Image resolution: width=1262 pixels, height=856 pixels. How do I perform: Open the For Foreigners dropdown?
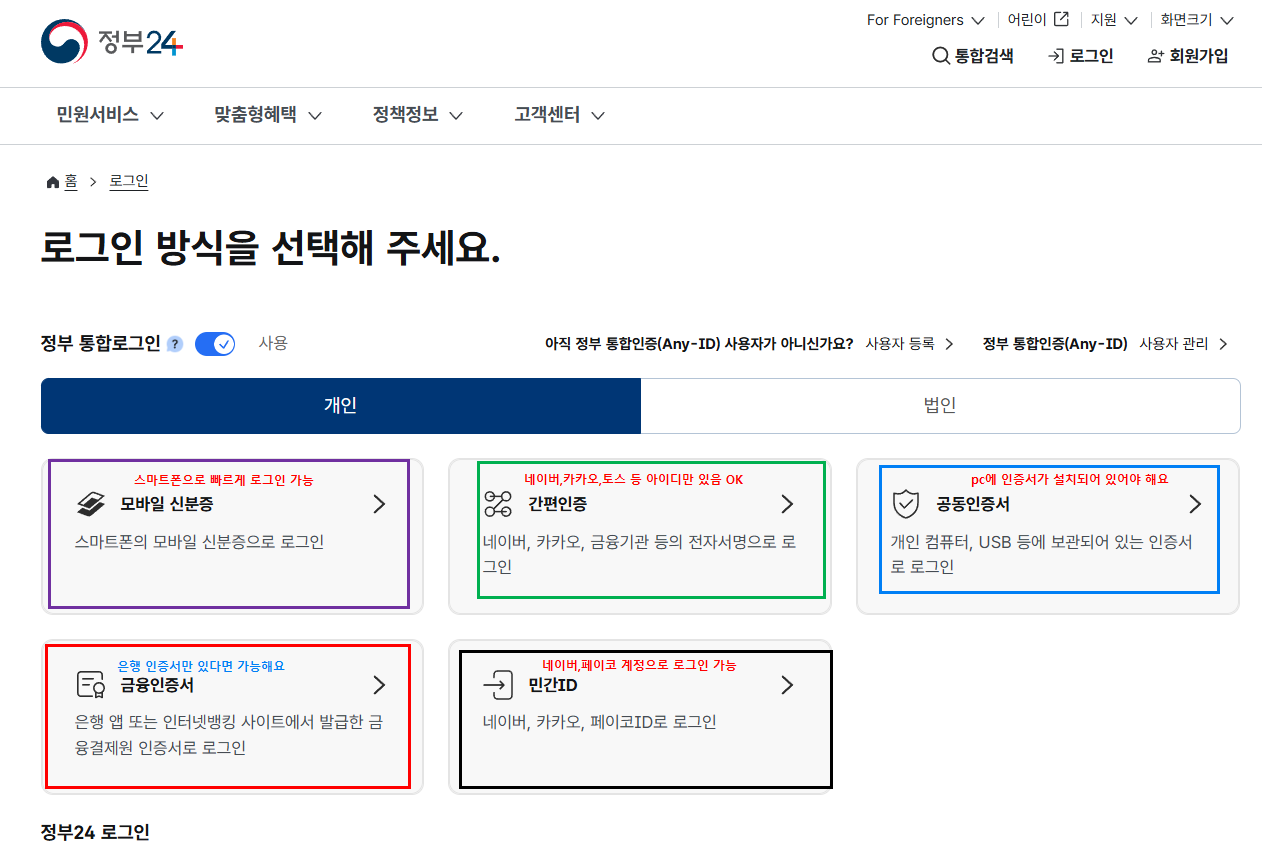(925, 20)
